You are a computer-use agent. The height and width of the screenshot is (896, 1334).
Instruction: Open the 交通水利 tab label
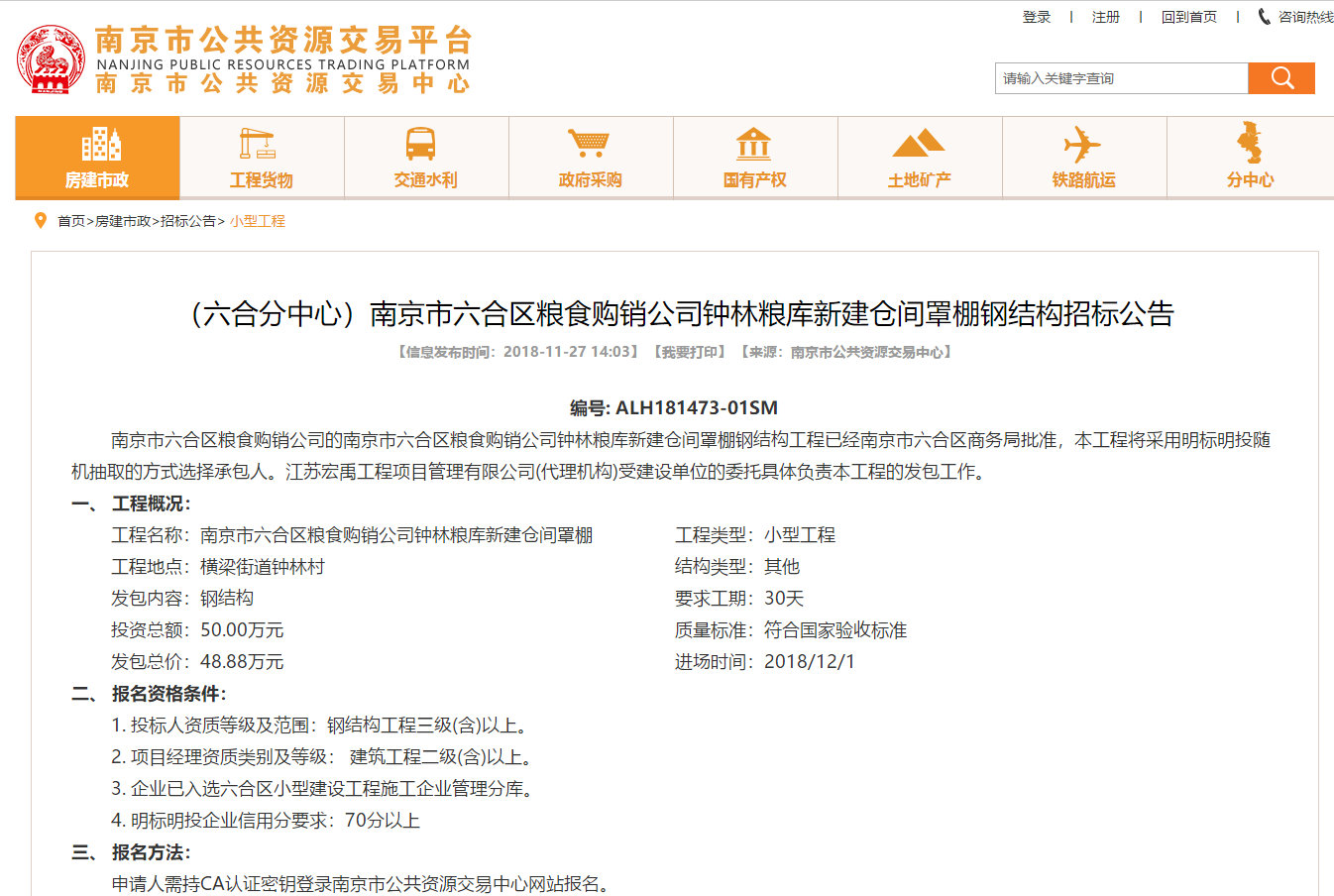pyautogui.click(x=426, y=180)
